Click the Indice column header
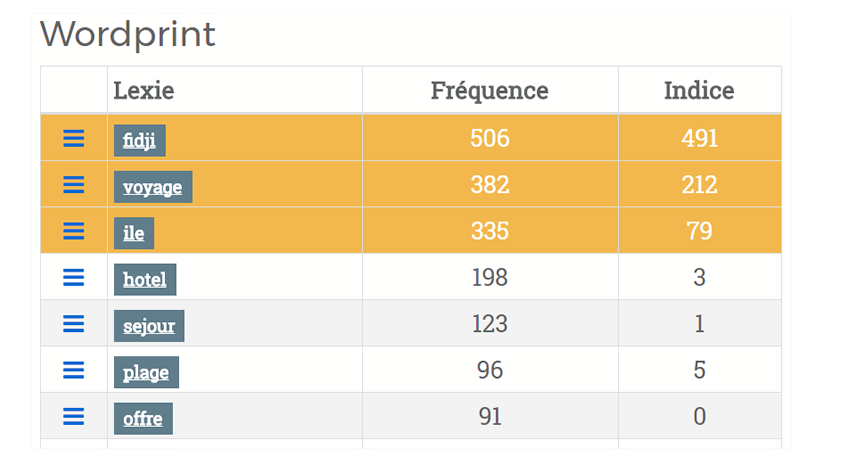 coord(699,90)
